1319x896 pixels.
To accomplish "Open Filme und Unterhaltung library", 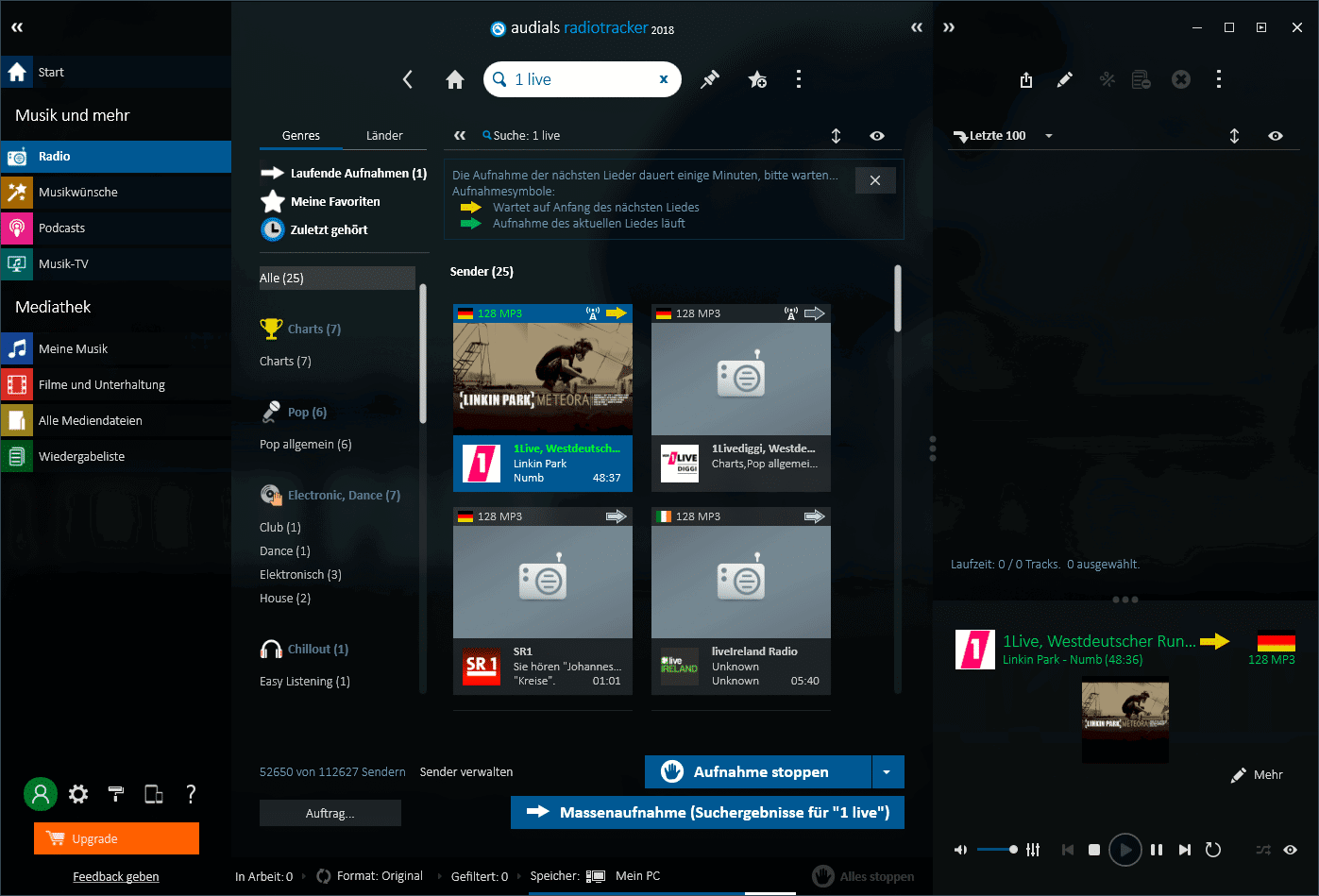I will point(115,384).
